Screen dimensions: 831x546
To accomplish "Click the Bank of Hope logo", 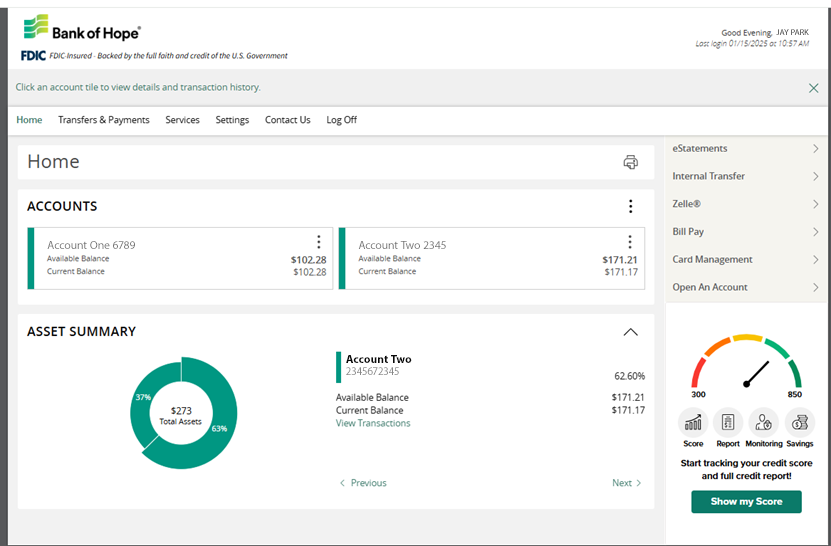I will pos(82,28).
